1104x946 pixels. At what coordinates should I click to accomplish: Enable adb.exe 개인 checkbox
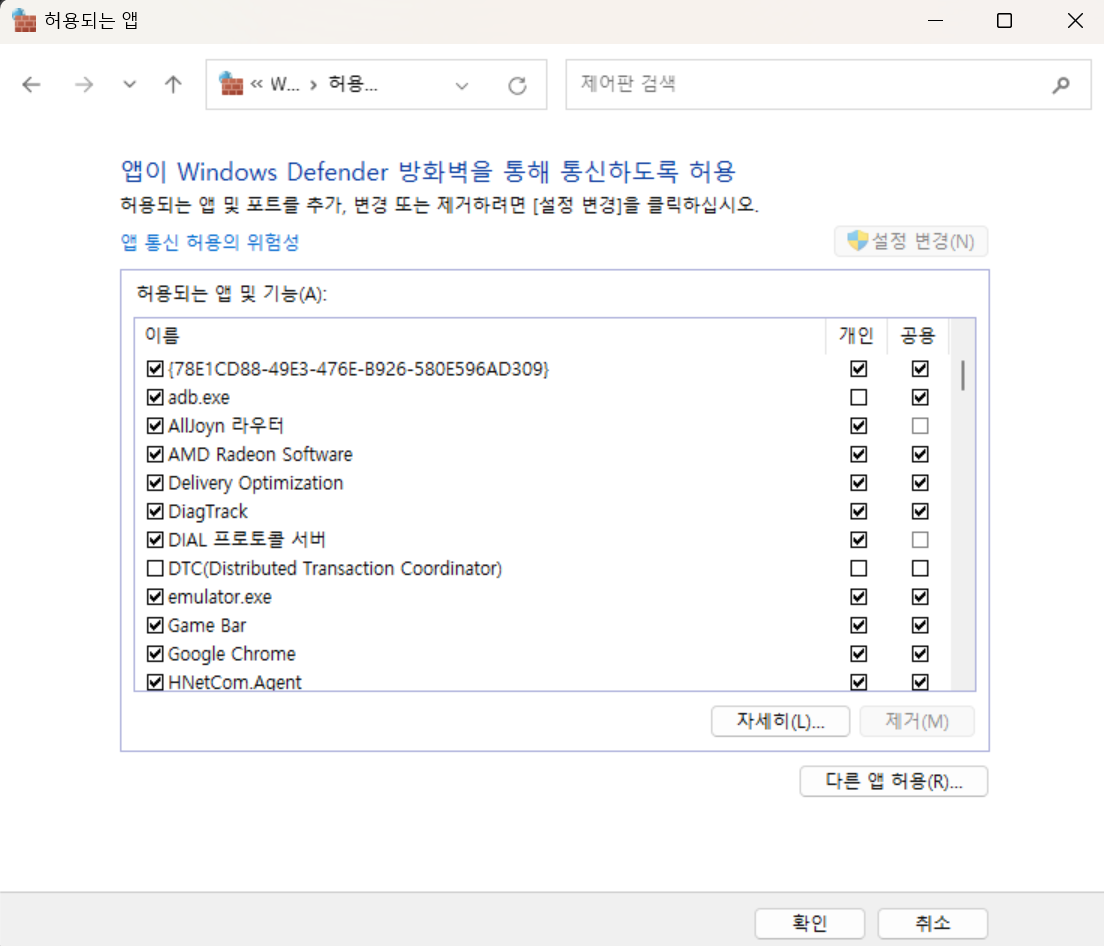[x=858, y=398]
